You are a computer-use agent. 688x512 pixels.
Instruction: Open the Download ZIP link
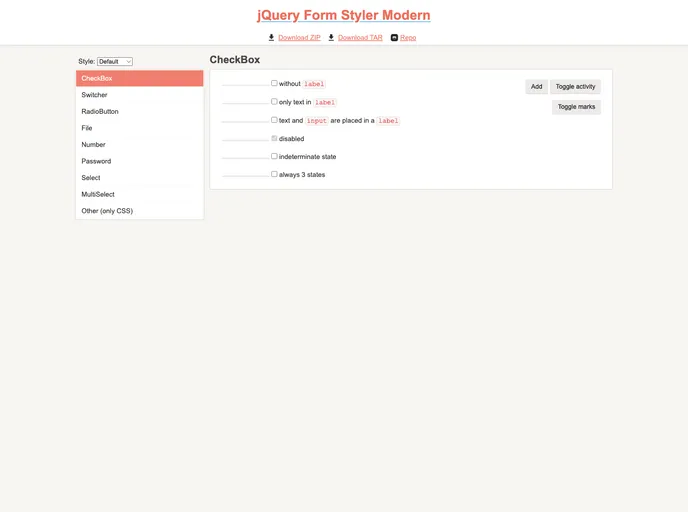tap(299, 38)
